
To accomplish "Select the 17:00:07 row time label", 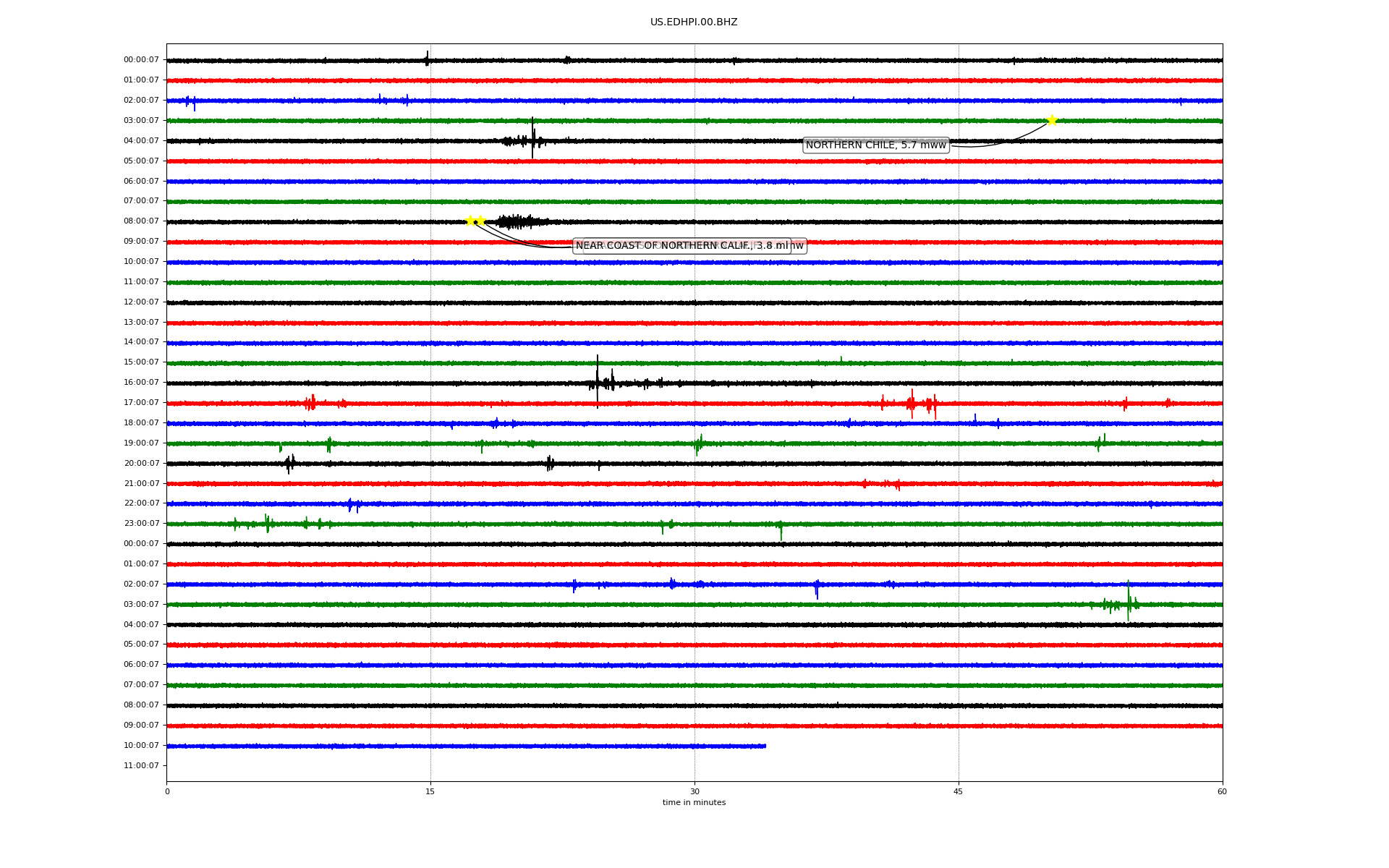I will 141,403.
